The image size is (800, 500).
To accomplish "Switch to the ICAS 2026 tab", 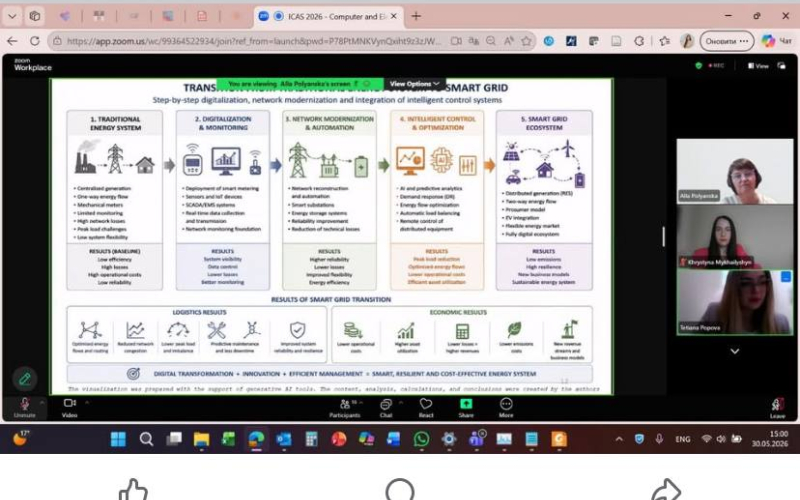I will [x=329, y=16].
